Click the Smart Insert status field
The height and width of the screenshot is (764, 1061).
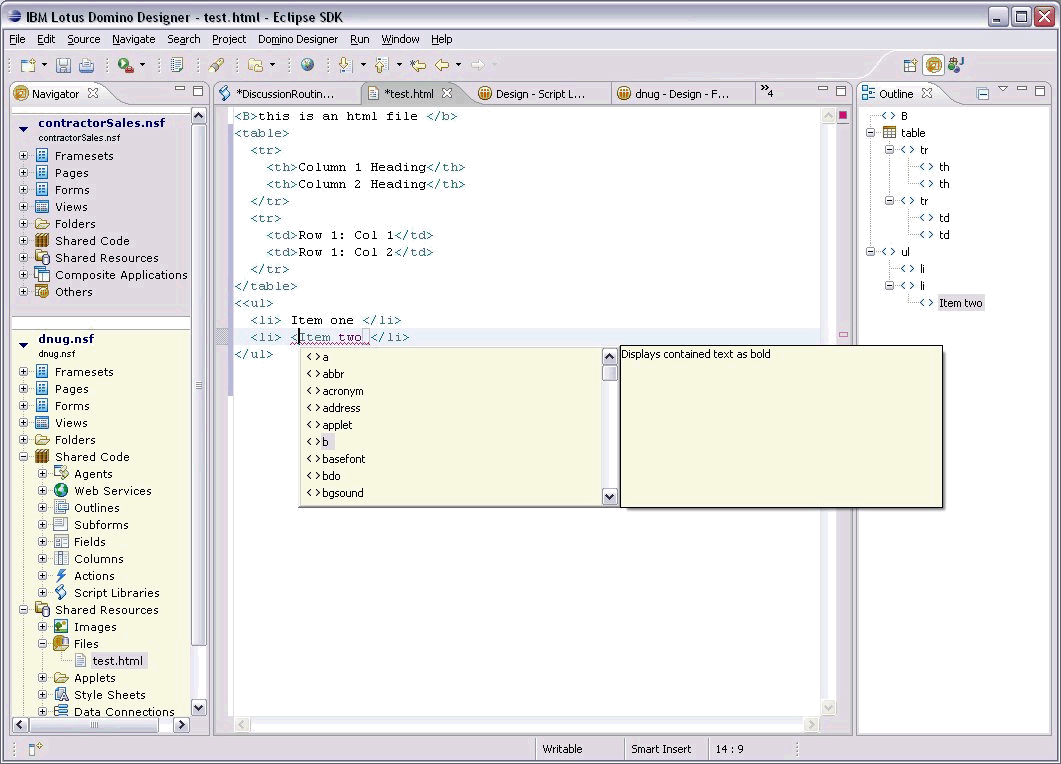coord(661,749)
